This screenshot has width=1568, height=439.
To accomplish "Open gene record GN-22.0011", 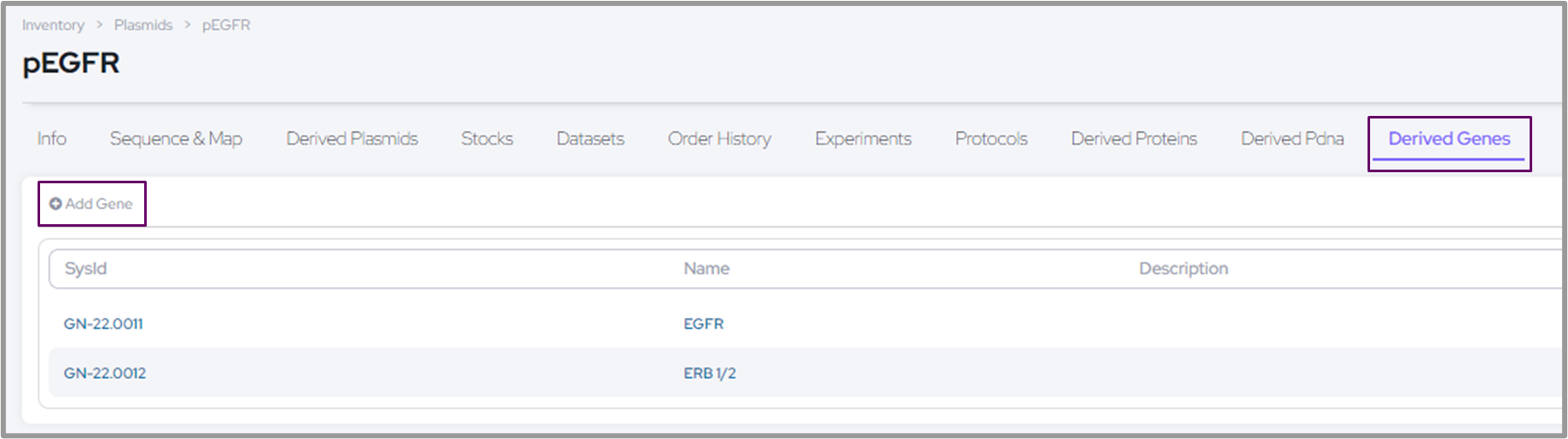I will 103,324.
